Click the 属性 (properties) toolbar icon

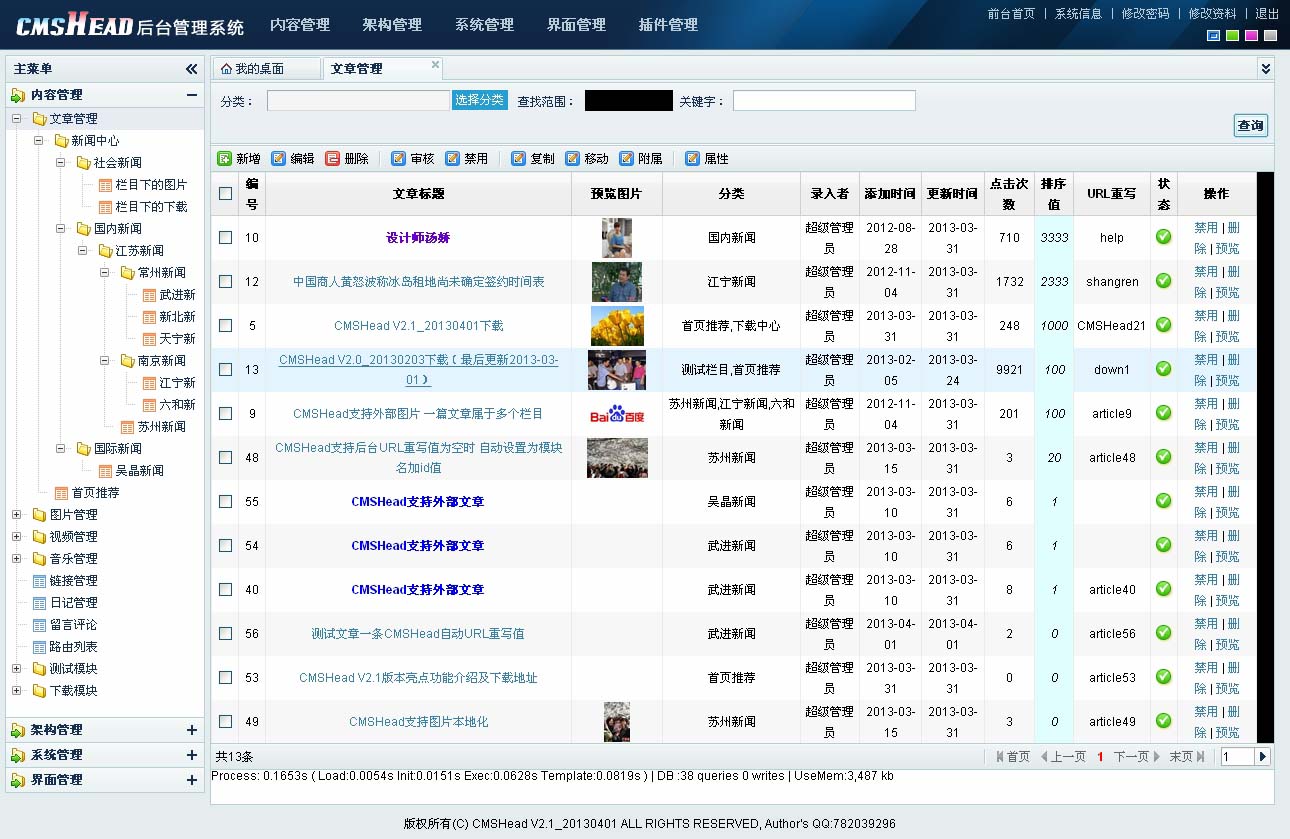pyautogui.click(x=692, y=159)
